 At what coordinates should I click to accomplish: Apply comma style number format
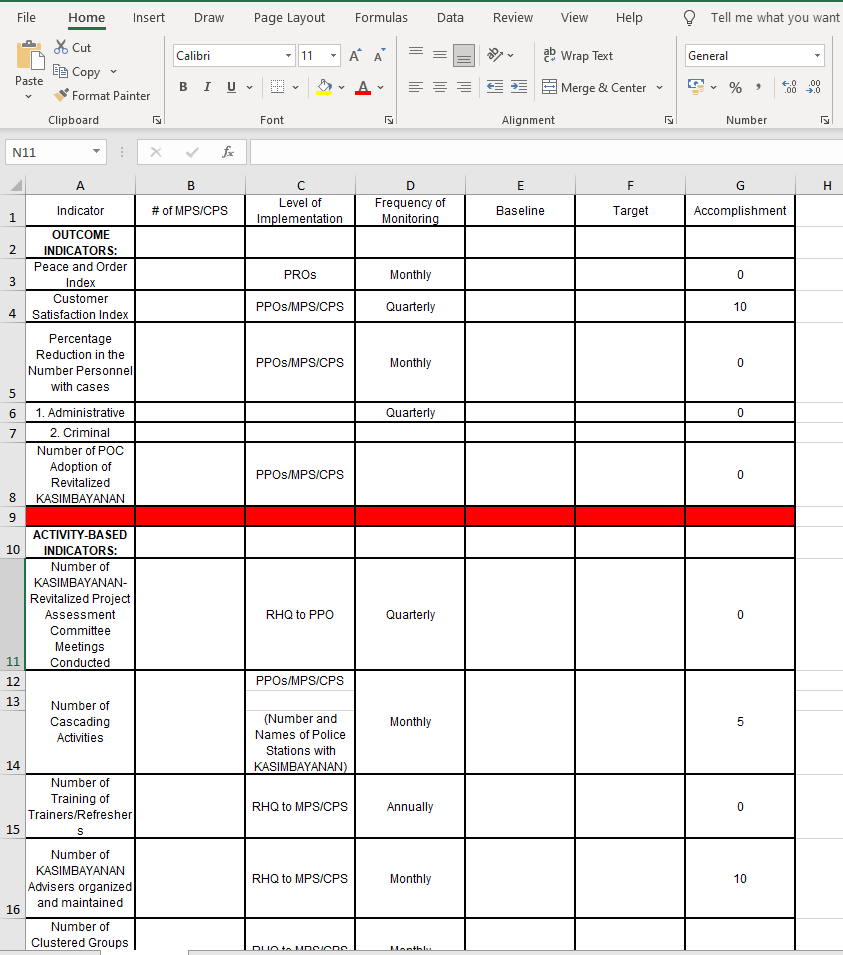(x=758, y=87)
